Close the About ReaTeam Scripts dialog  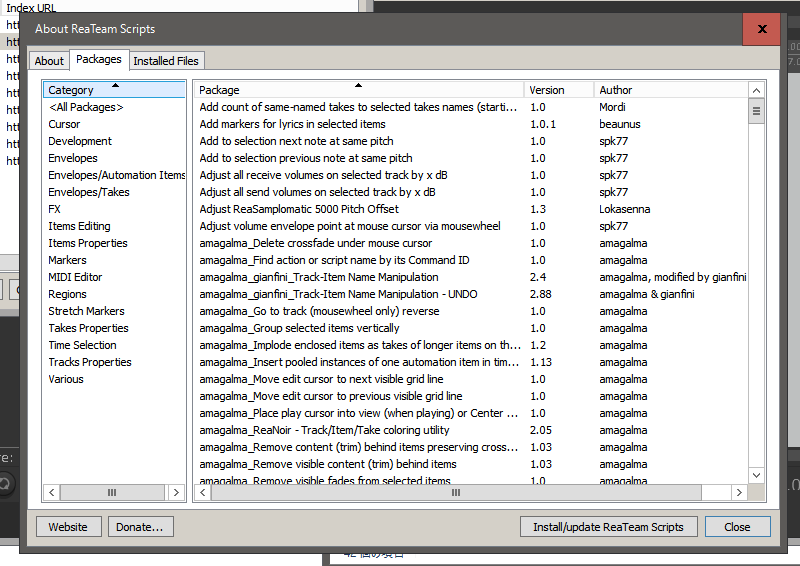pyautogui.click(x=737, y=527)
